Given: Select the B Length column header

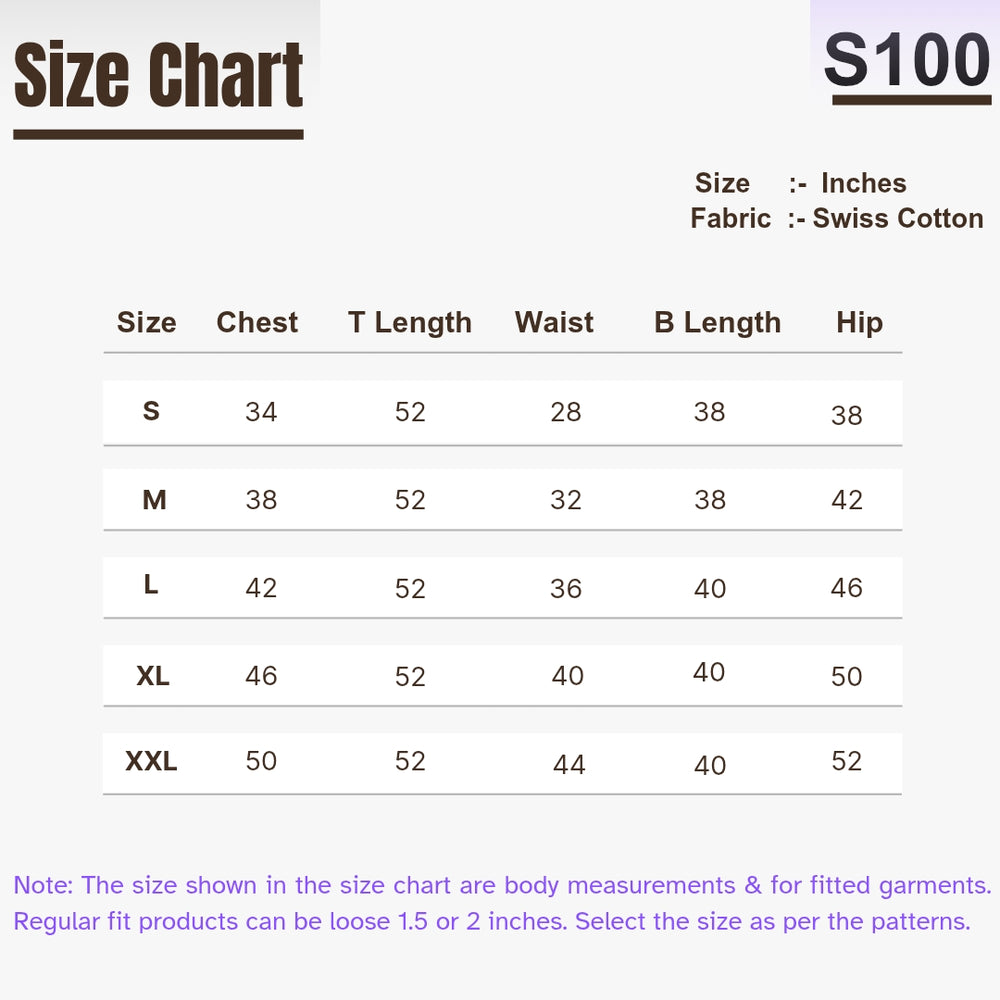Looking at the screenshot, I should click(x=717, y=322).
